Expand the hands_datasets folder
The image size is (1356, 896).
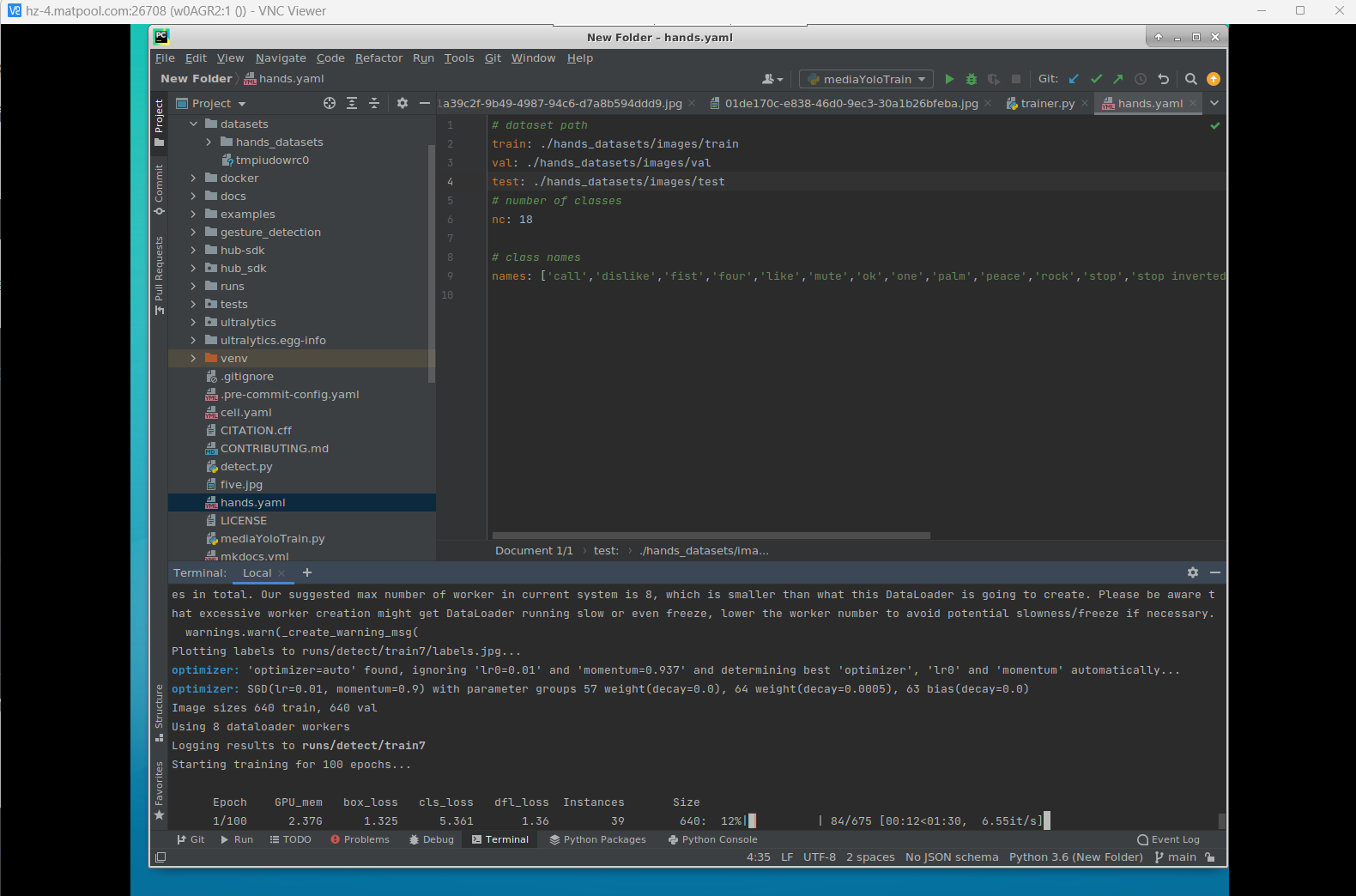point(209,142)
